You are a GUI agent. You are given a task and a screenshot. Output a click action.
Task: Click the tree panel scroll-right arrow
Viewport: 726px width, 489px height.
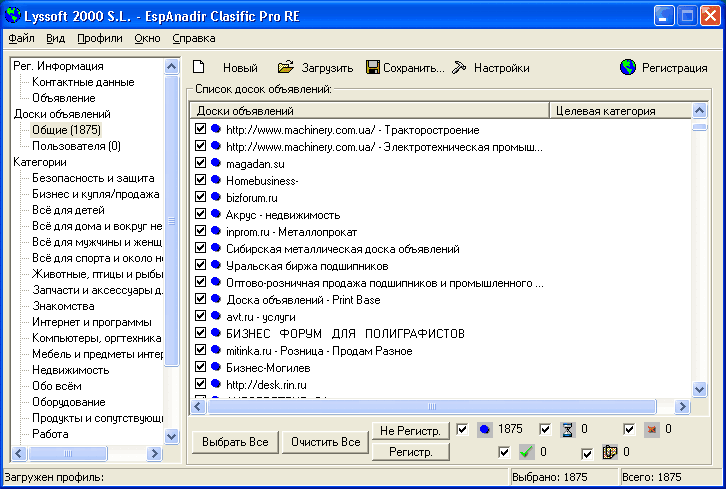(154, 453)
